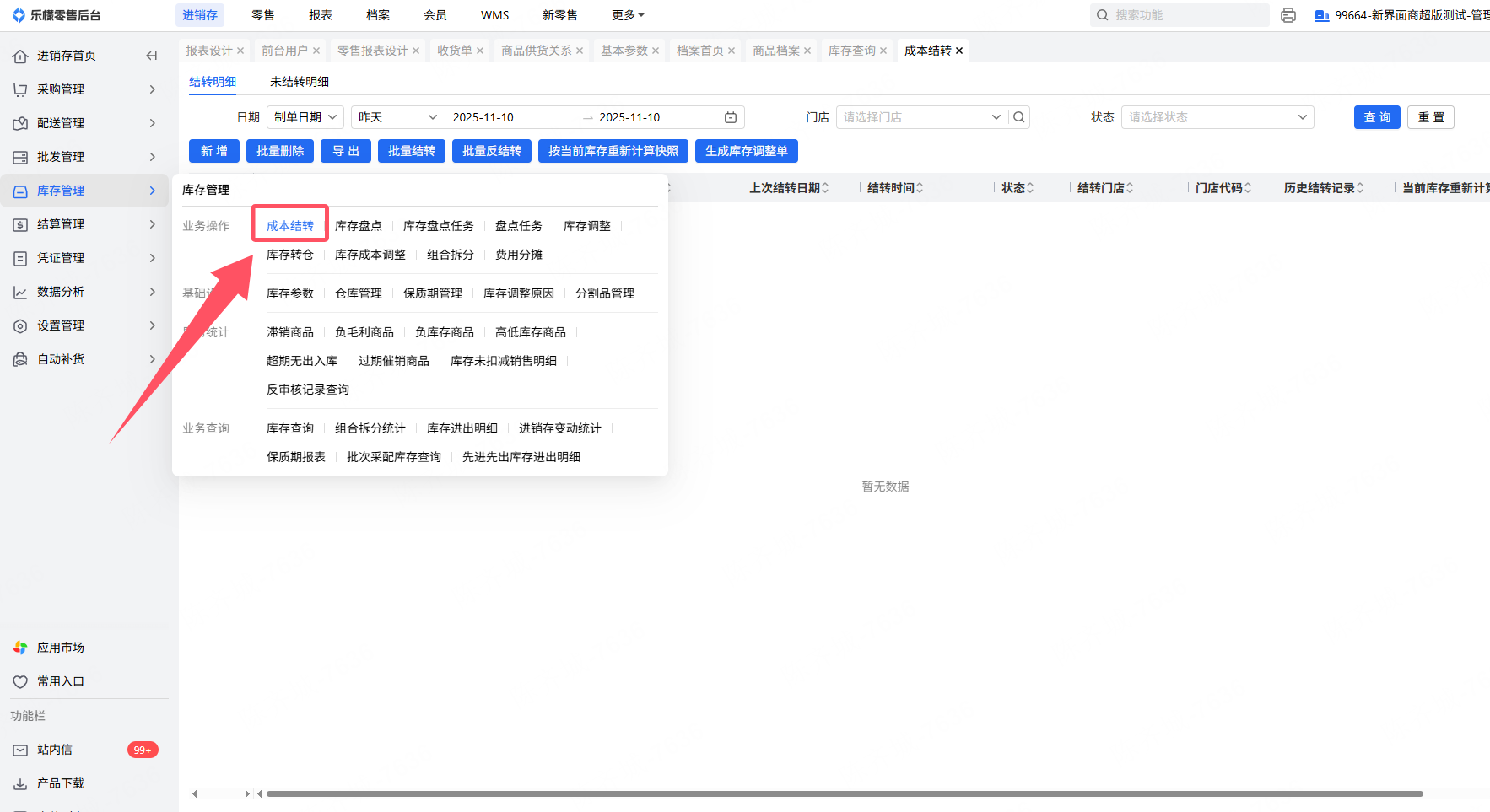
Task: Switch to the 未结转明细 tab
Action: click(300, 82)
